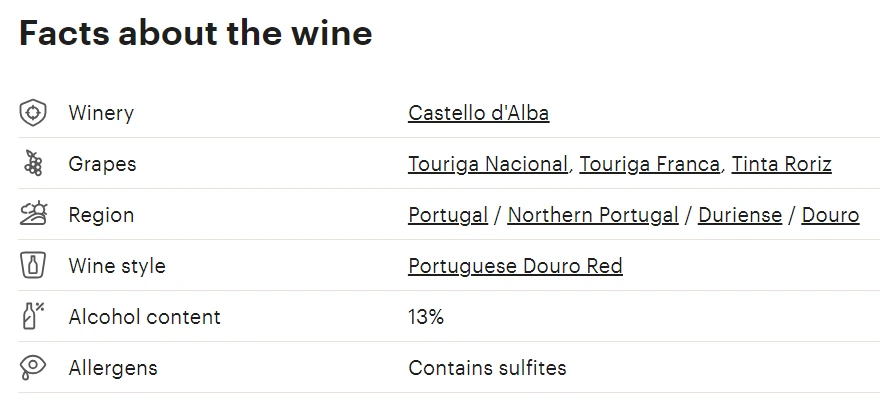This screenshot has width=880, height=402.
Task: Follow the Duriense region link
Action: (x=740, y=216)
